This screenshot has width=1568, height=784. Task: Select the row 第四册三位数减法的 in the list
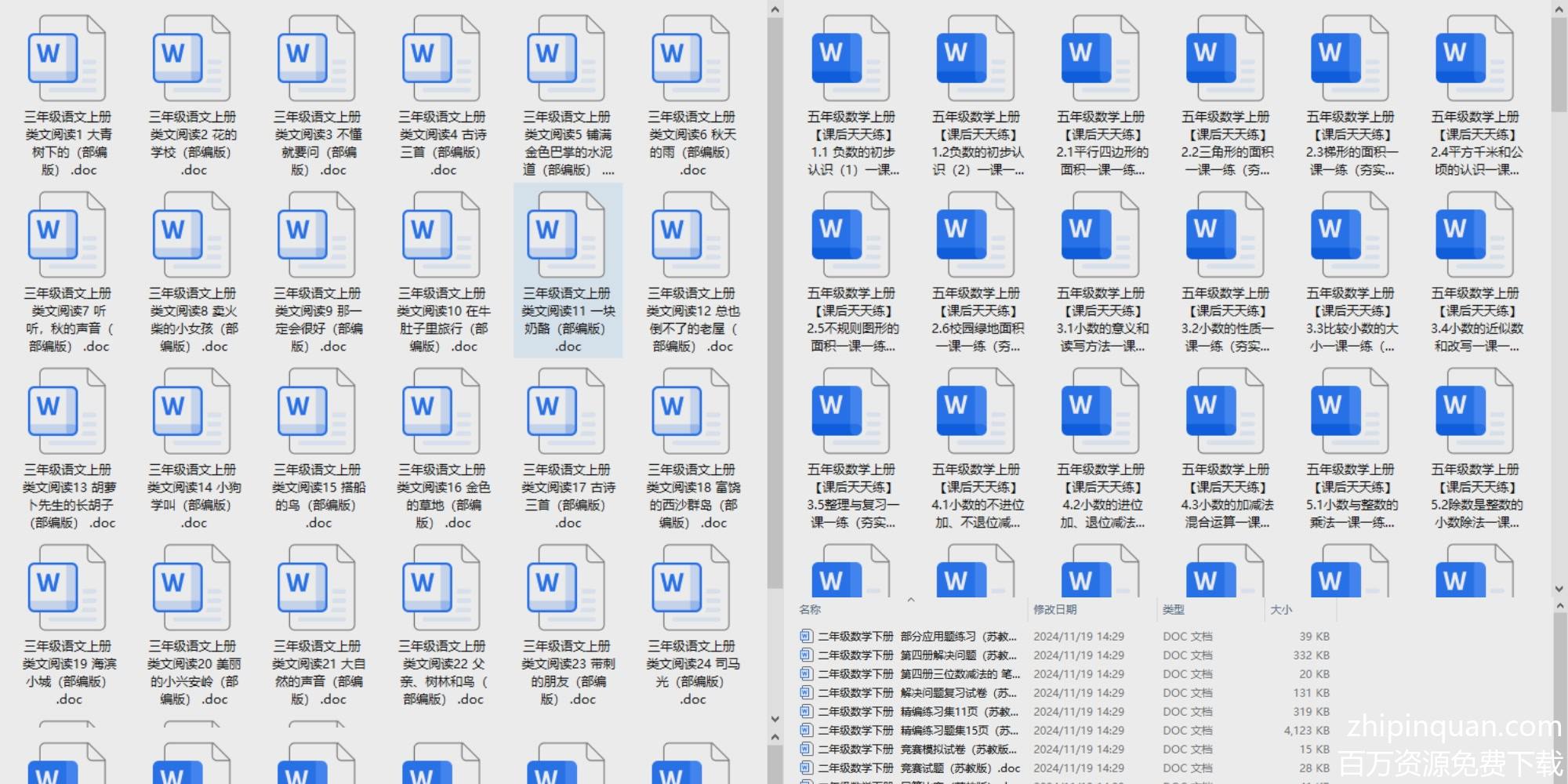1065,674
